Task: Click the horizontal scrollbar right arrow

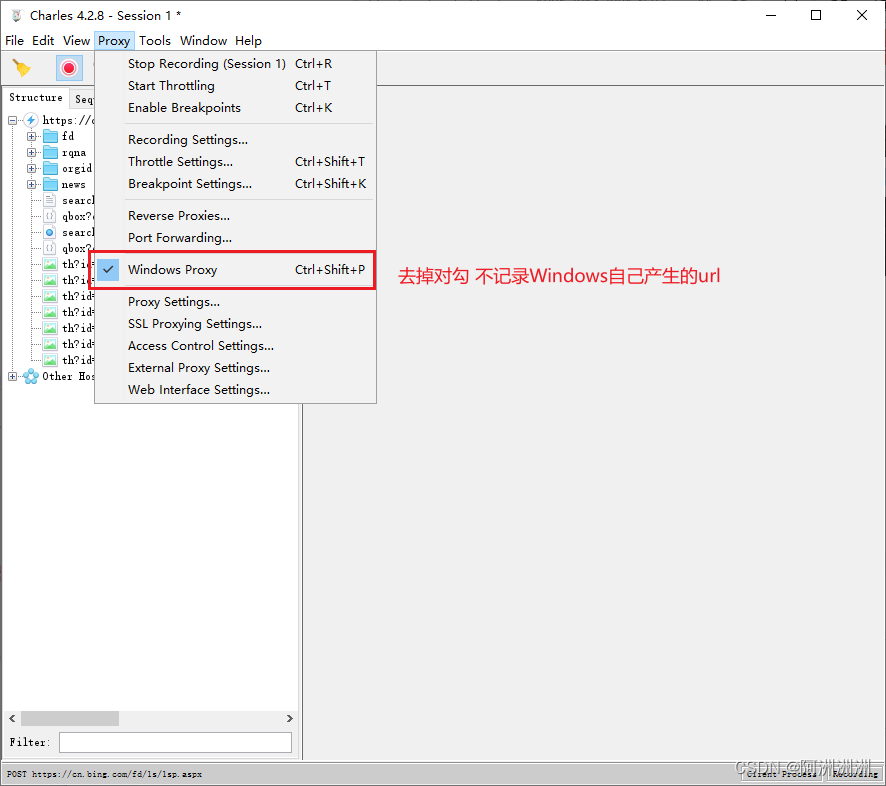Action: coord(289,718)
